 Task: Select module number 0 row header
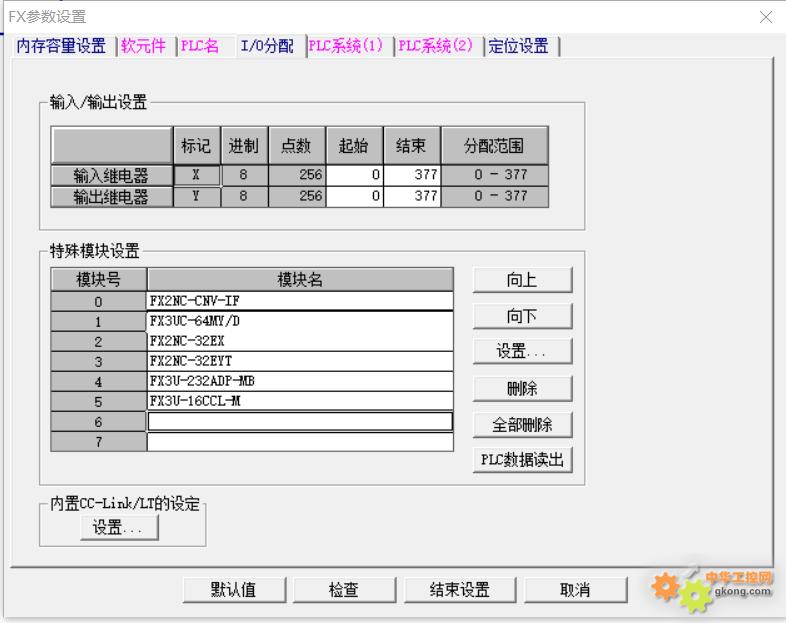coord(98,301)
